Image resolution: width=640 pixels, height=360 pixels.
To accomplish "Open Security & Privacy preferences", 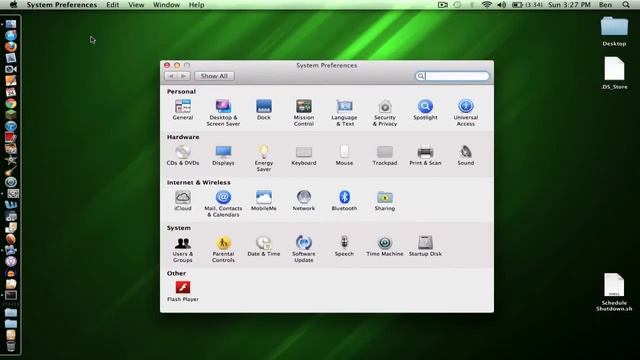I will click(384, 112).
